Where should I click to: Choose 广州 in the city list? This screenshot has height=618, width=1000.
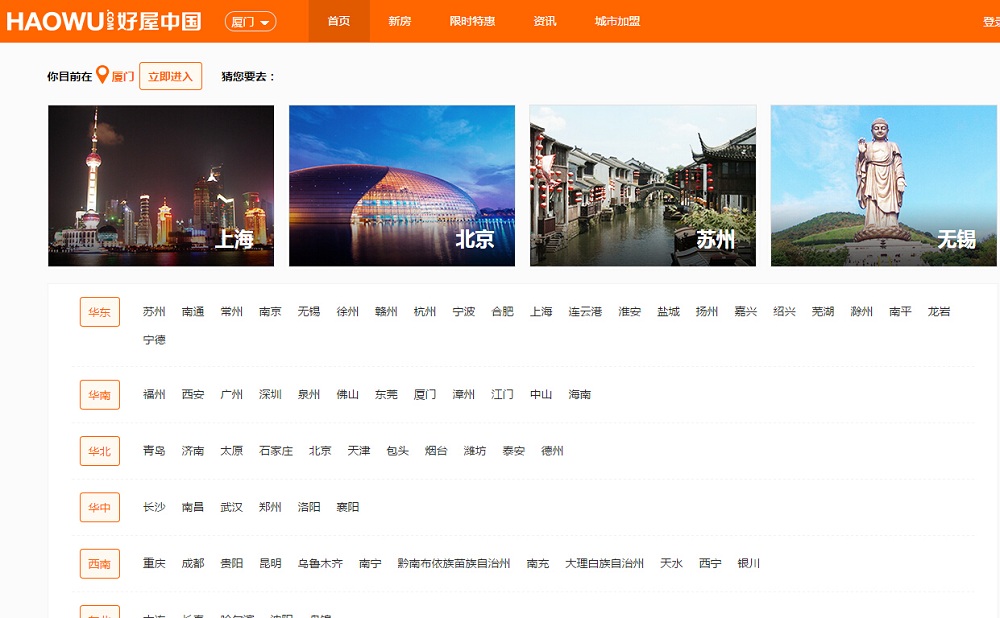coord(232,394)
